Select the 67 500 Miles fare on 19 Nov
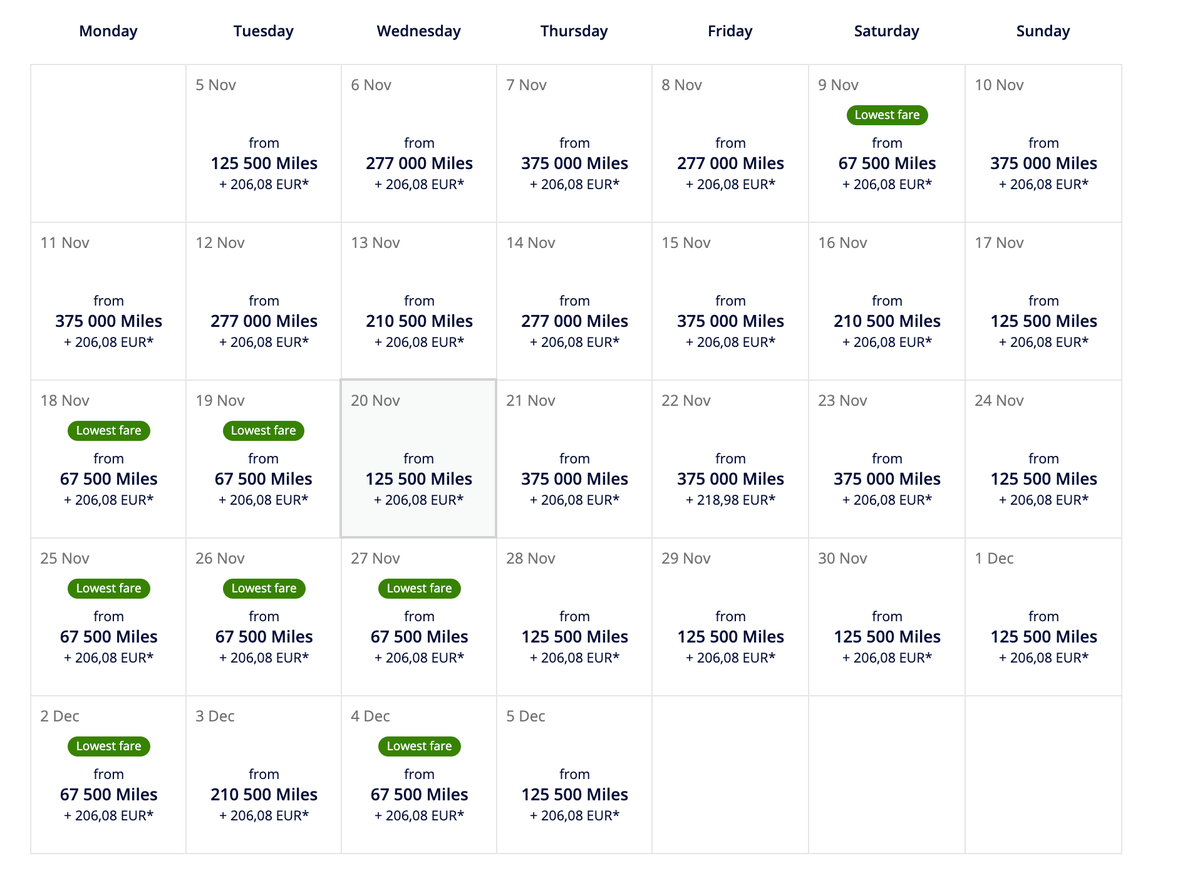 (x=263, y=478)
